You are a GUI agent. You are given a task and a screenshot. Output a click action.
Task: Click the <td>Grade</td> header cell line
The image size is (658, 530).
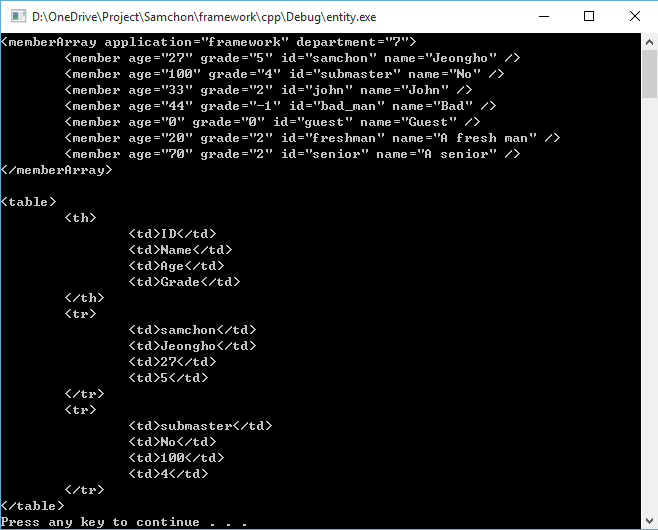pyautogui.click(x=184, y=282)
